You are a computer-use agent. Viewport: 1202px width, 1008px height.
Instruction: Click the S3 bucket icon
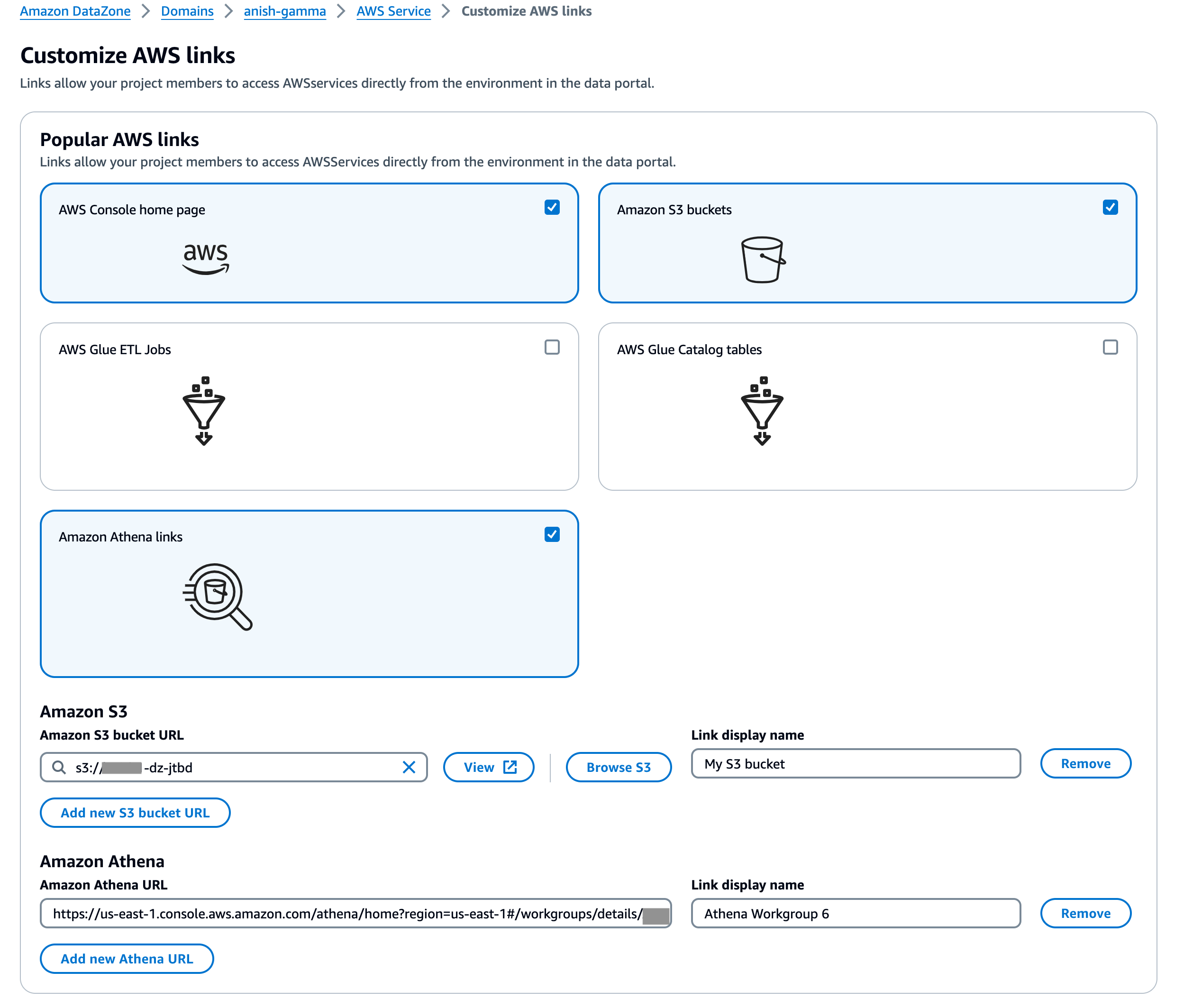click(763, 259)
